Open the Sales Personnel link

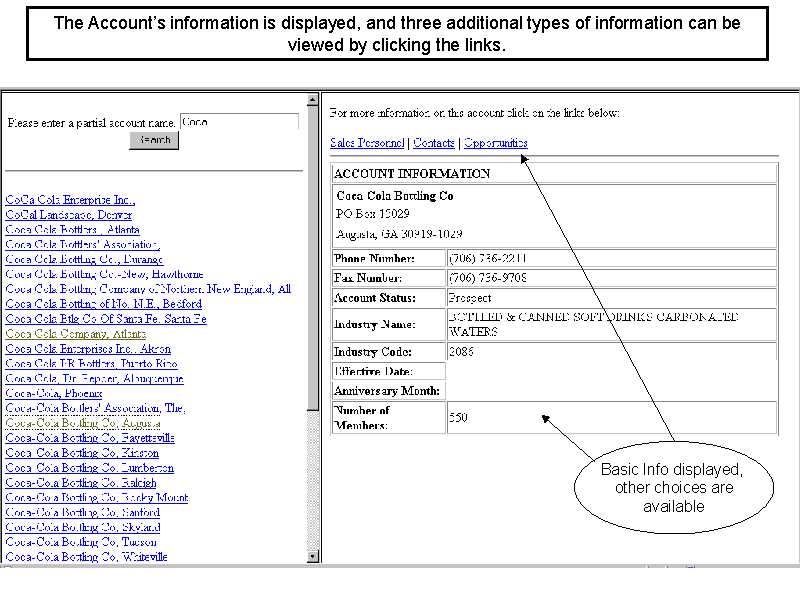(x=367, y=143)
